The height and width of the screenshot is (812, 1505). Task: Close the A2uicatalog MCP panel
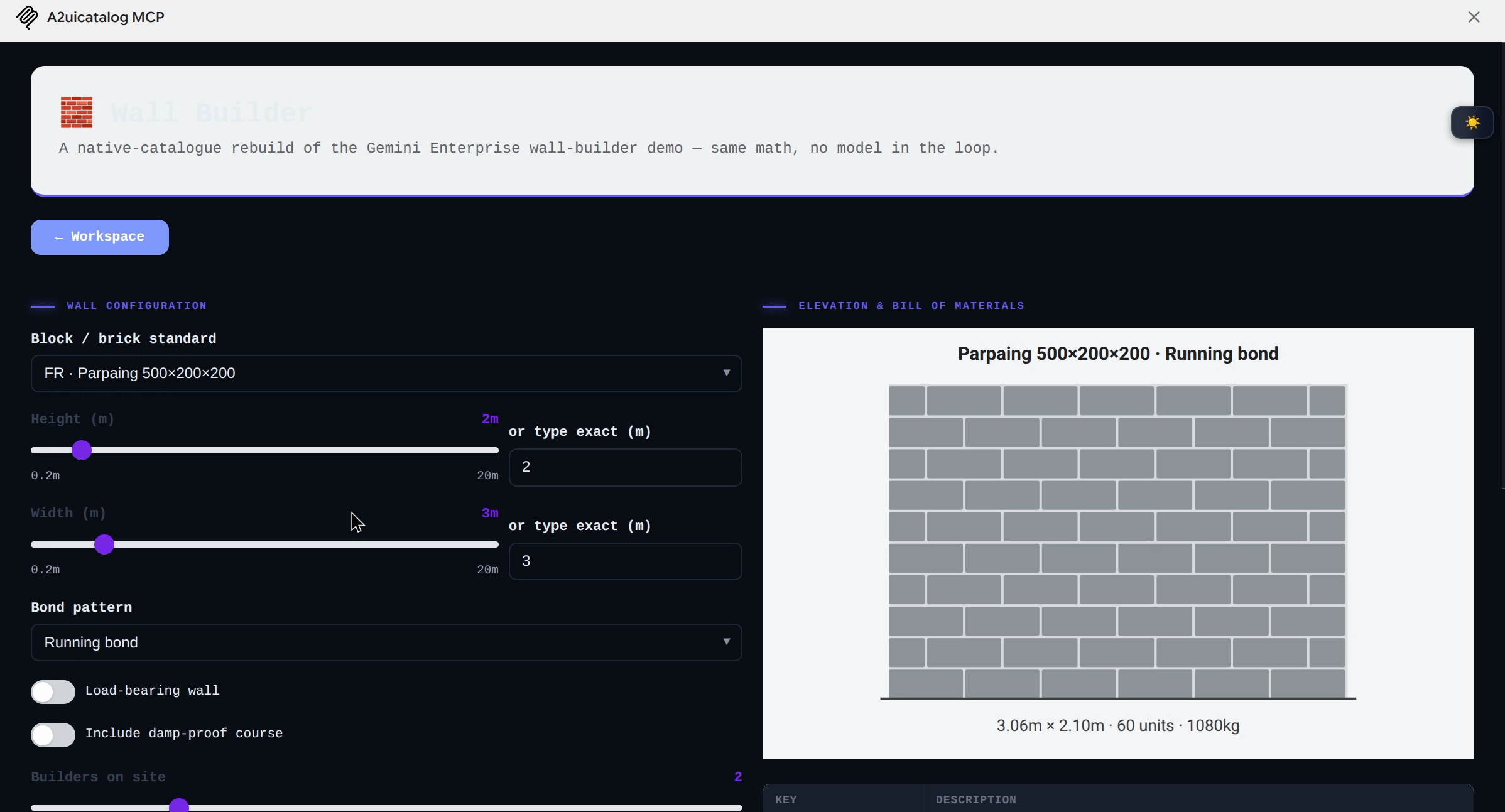pyautogui.click(x=1474, y=18)
